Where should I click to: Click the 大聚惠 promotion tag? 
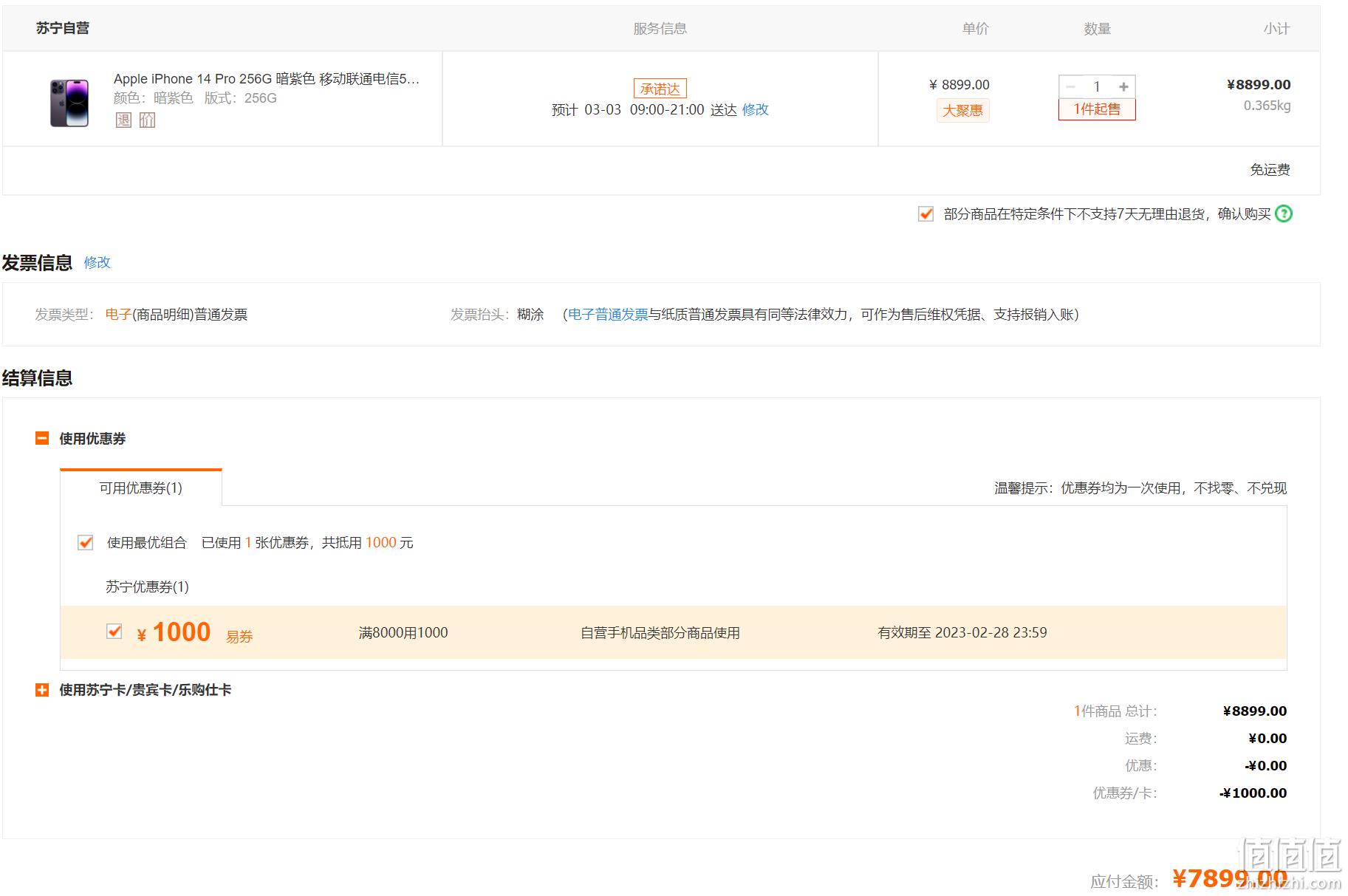(963, 110)
